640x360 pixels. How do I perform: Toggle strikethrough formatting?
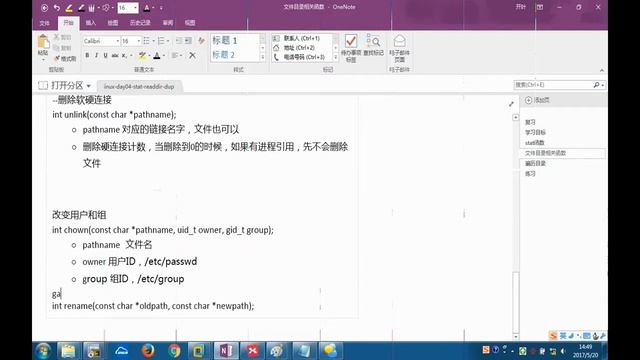click(115, 56)
